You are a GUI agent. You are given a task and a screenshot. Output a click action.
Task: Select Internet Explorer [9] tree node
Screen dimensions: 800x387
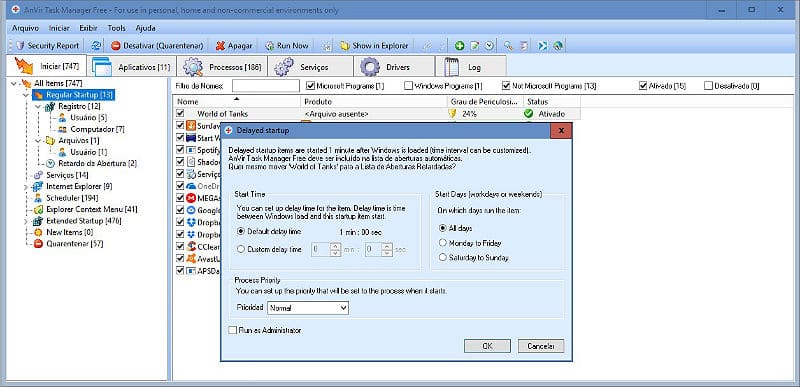(x=79, y=187)
